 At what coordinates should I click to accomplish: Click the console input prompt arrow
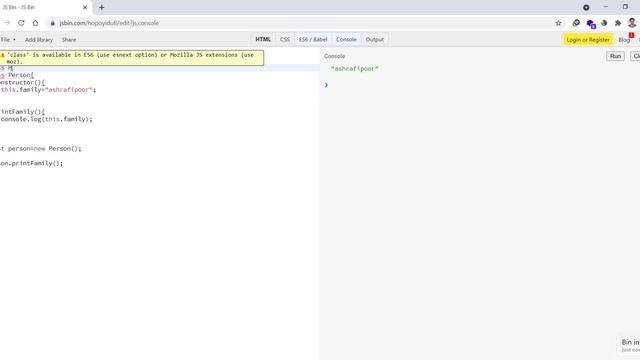click(x=326, y=85)
